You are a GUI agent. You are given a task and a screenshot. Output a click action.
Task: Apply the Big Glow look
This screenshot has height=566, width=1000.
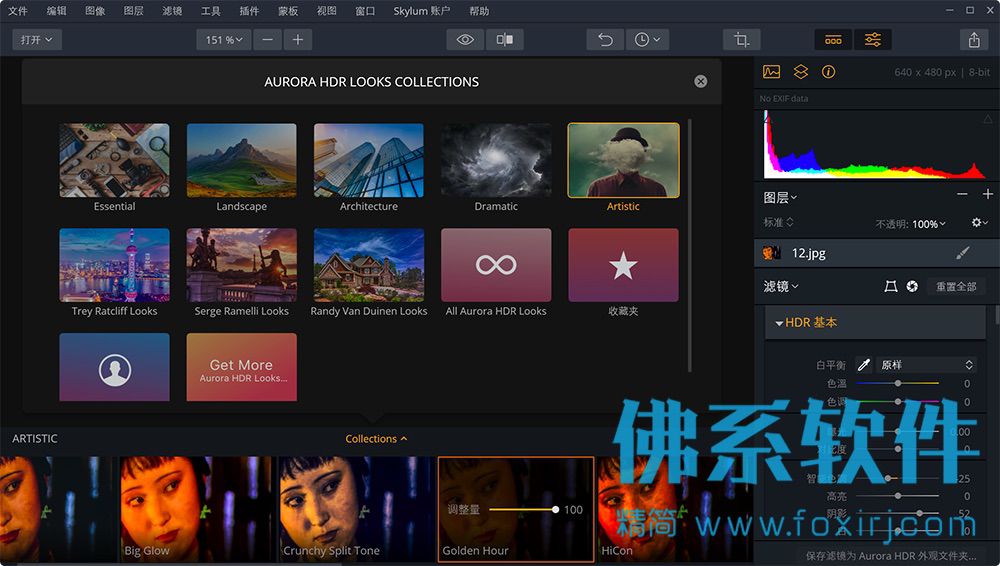[198, 509]
